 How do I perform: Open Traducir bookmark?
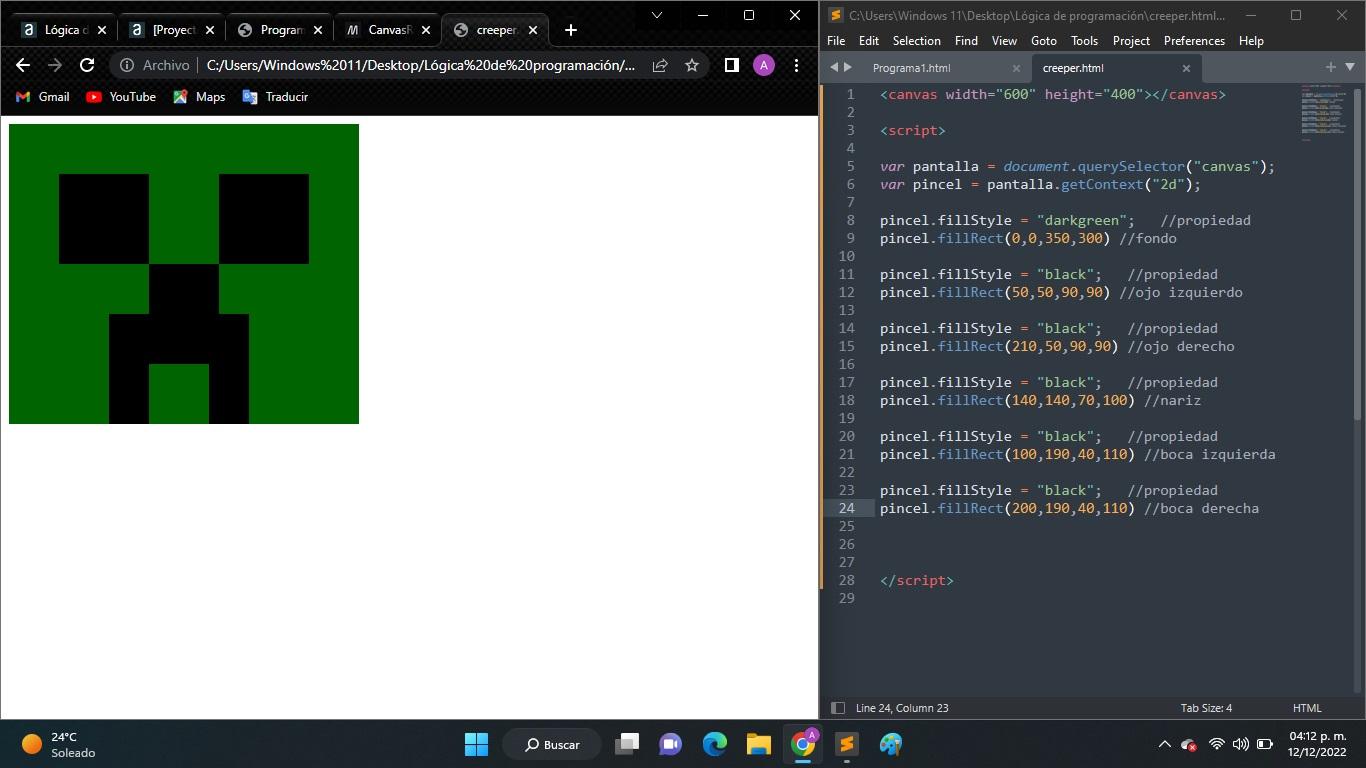(x=275, y=97)
